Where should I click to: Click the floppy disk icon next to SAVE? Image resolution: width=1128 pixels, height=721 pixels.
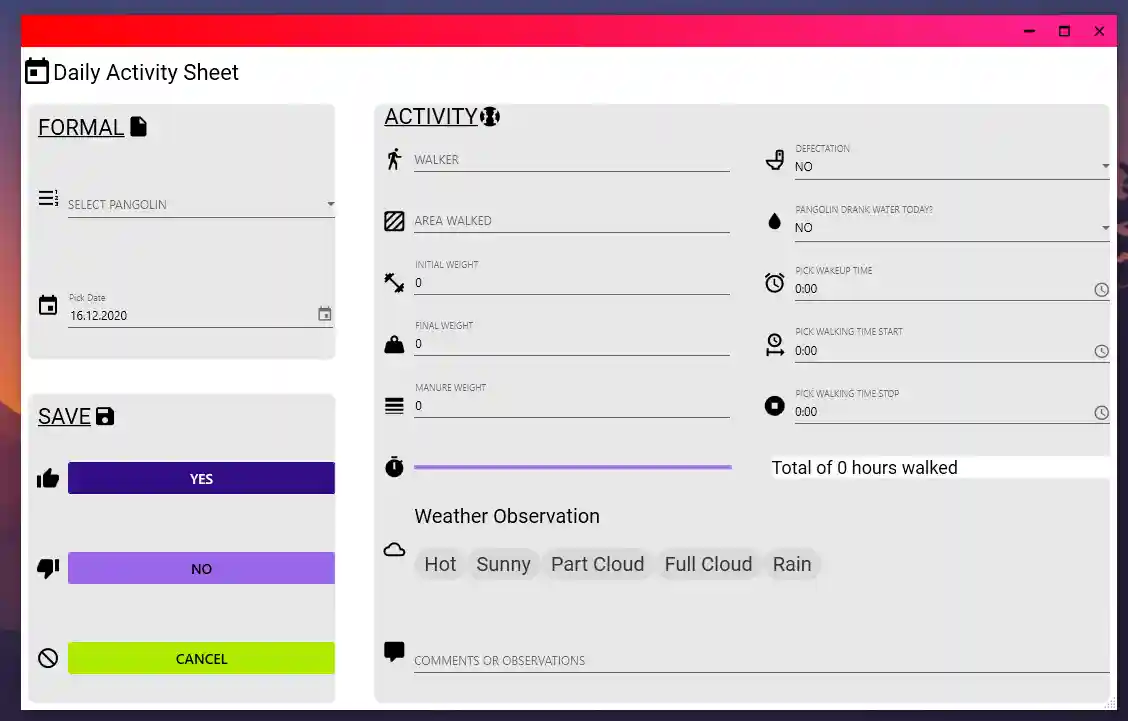tap(105, 416)
